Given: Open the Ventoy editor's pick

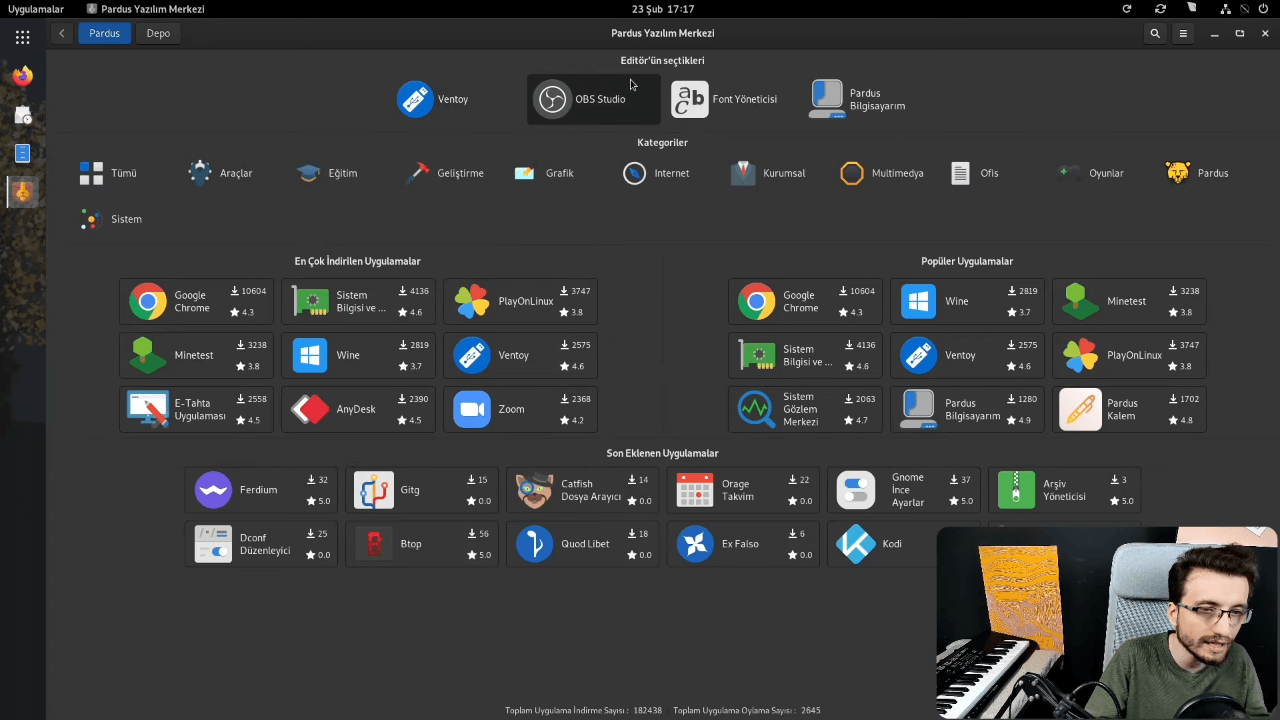Looking at the screenshot, I should (433, 99).
